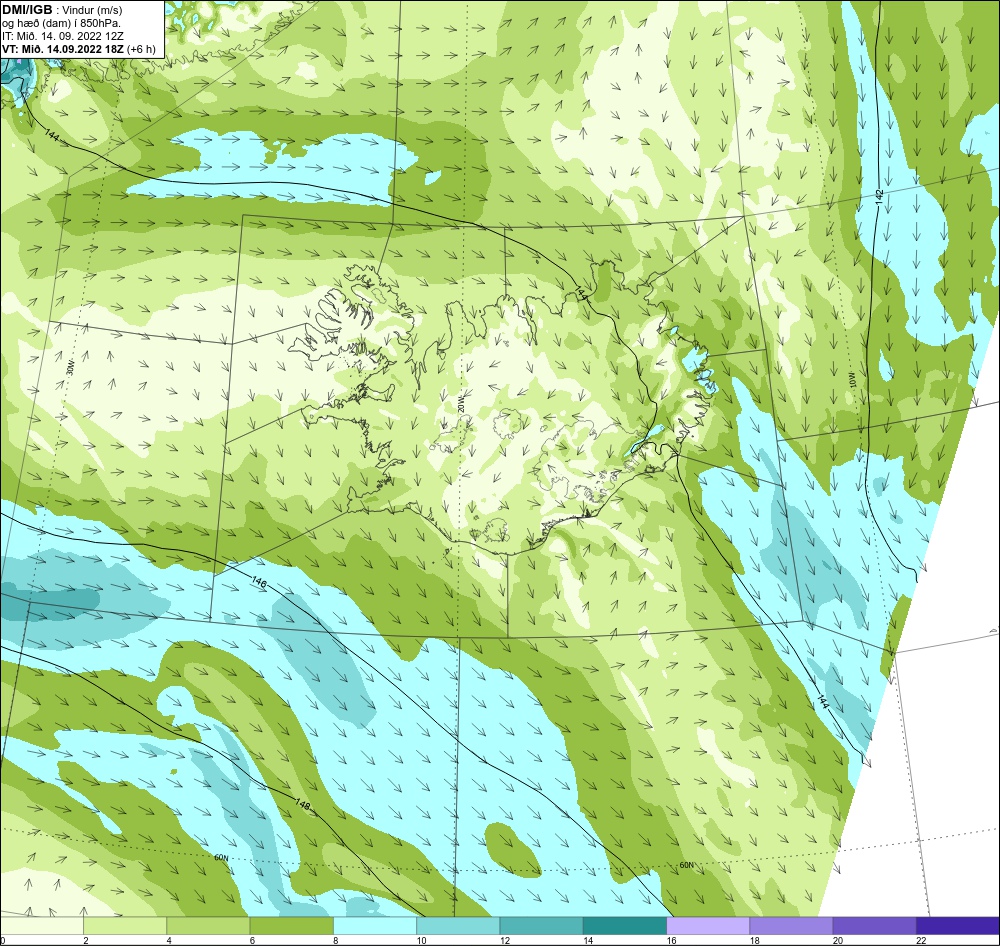Choose the darkest purple swatch above 22
The image size is (1000, 946).
point(957,924)
